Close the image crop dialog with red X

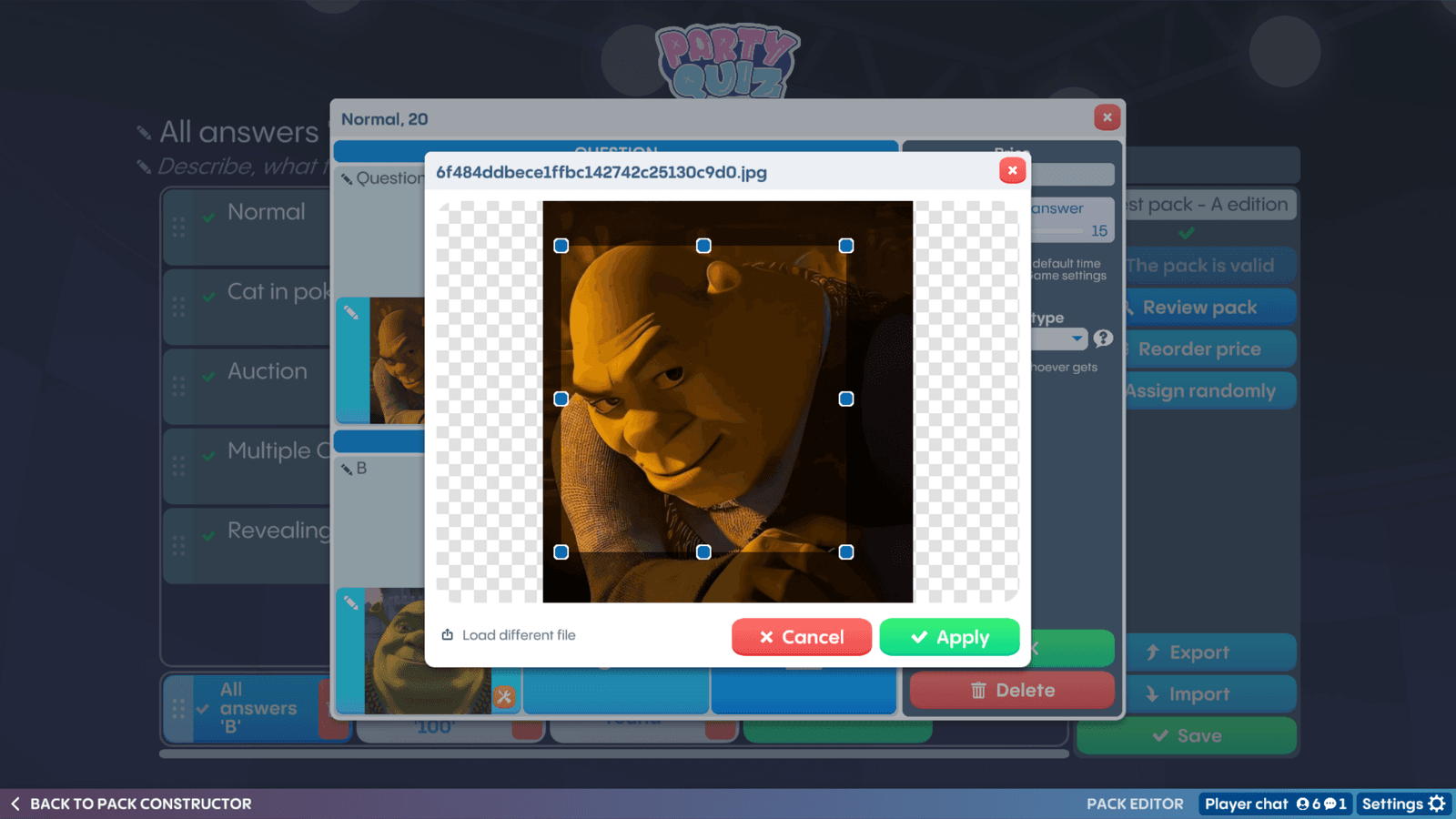click(1012, 170)
